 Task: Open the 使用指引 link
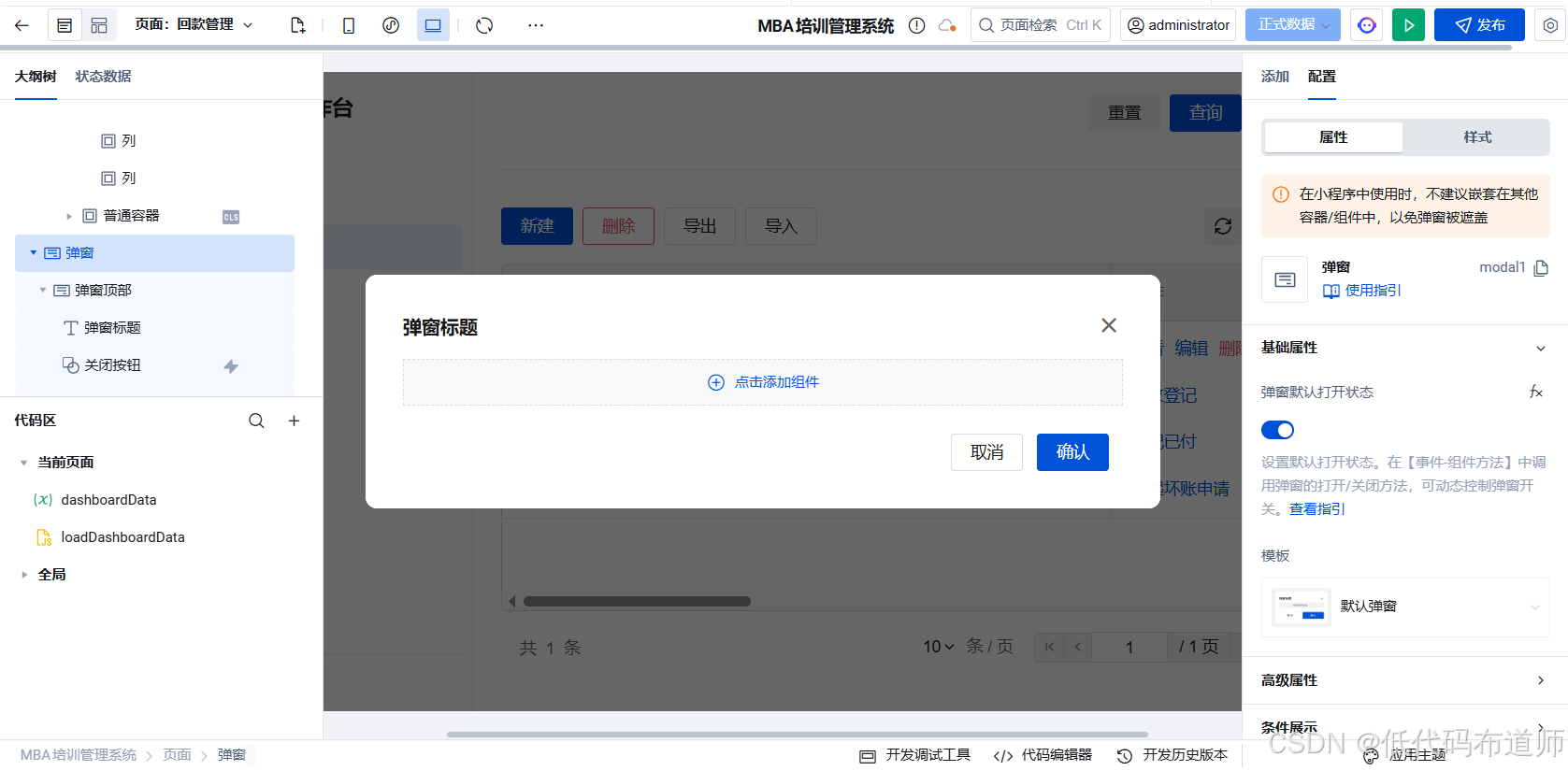pos(1362,291)
